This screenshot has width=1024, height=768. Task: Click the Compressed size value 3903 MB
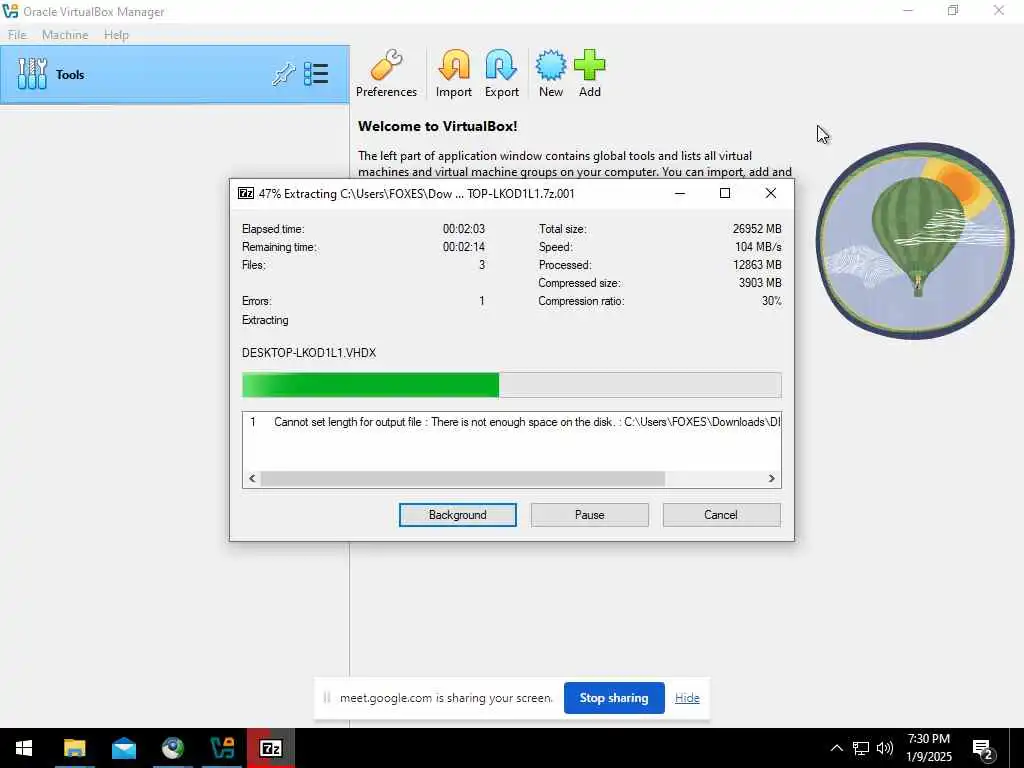[x=760, y=283]
